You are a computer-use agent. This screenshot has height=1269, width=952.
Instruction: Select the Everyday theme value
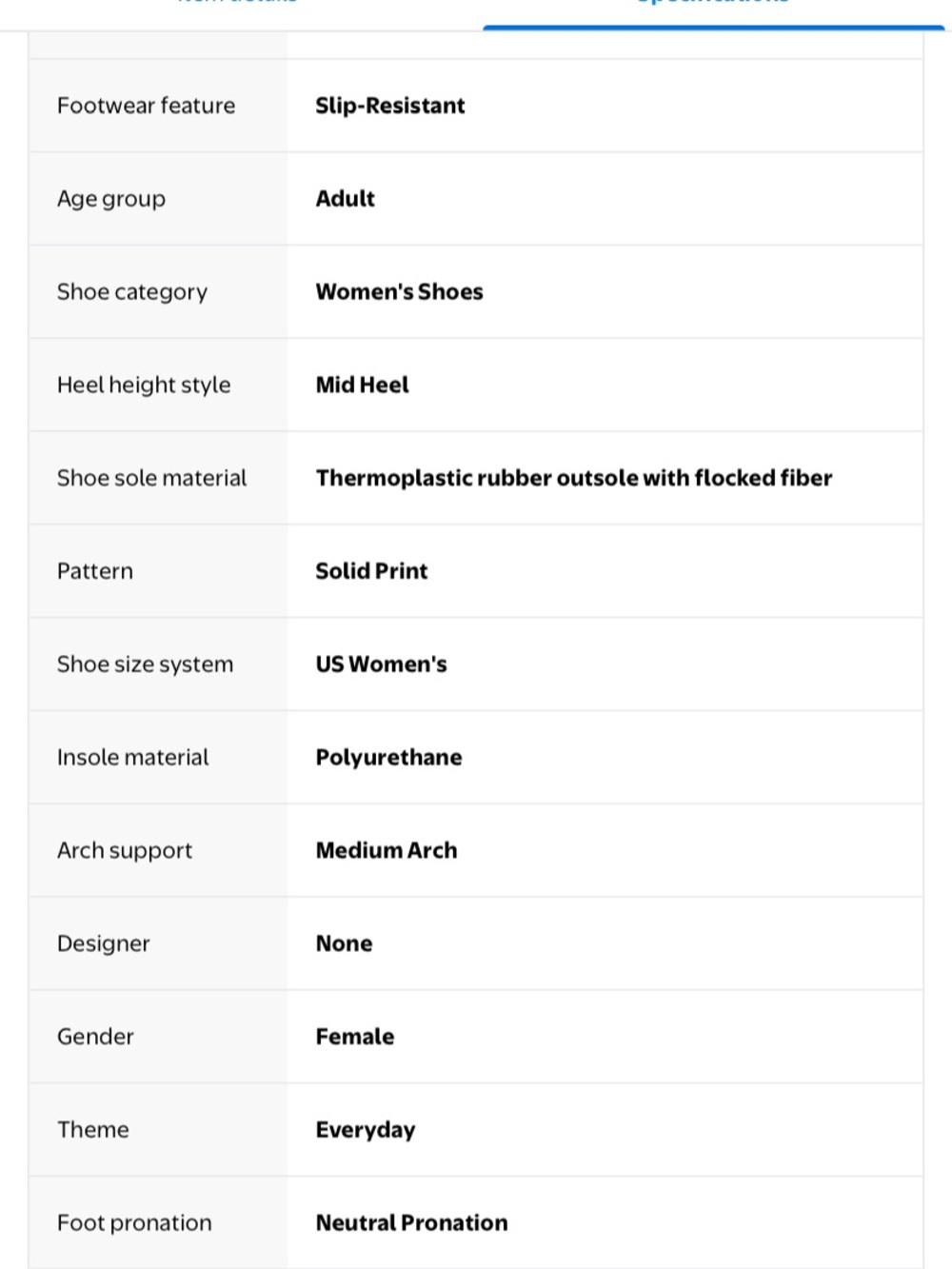click(x=366, y=1130)
